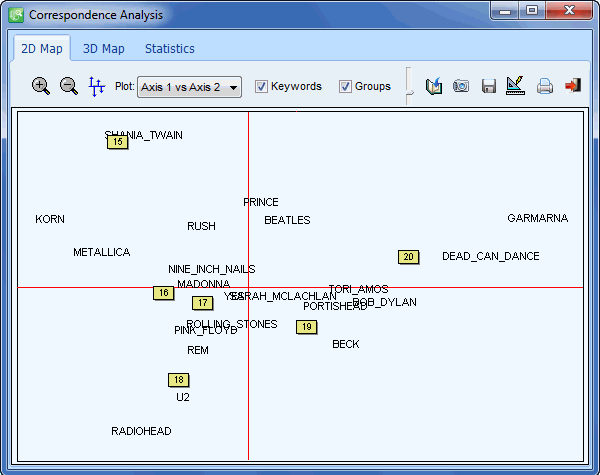
Task: Open the Statistics tab
Action: coord(169,49)
